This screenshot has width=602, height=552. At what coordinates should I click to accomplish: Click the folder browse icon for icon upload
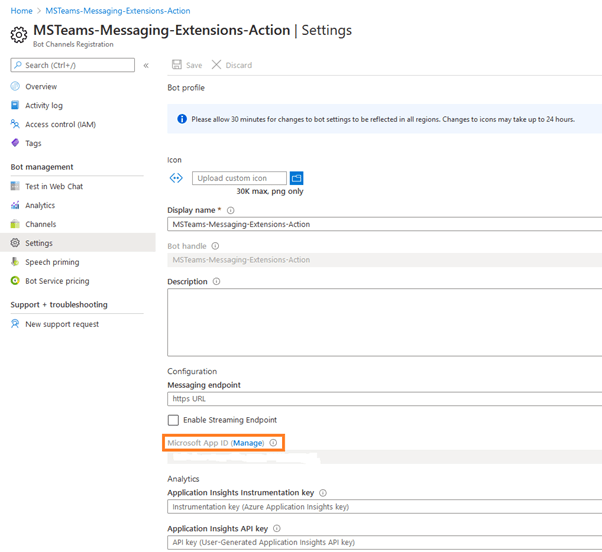pyautogui.click(x=296, y=178)
